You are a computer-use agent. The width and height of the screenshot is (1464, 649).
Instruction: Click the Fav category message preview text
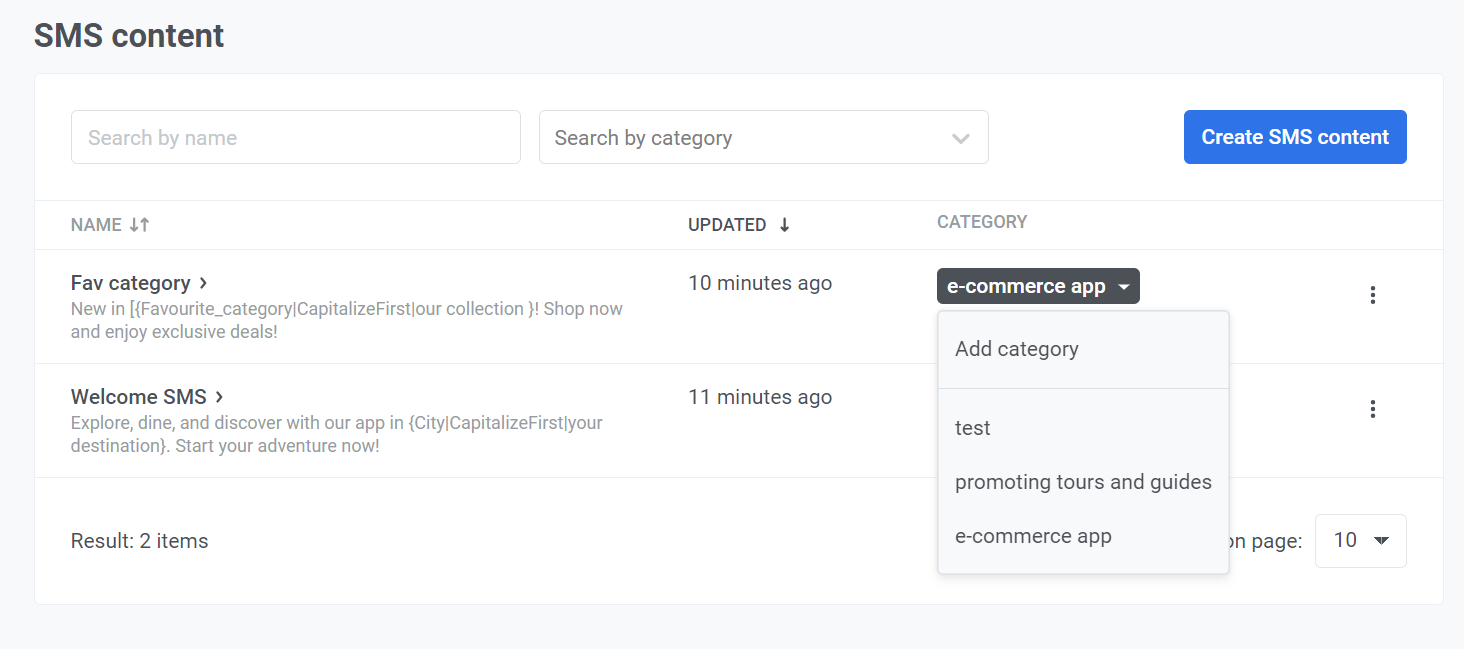346,320
